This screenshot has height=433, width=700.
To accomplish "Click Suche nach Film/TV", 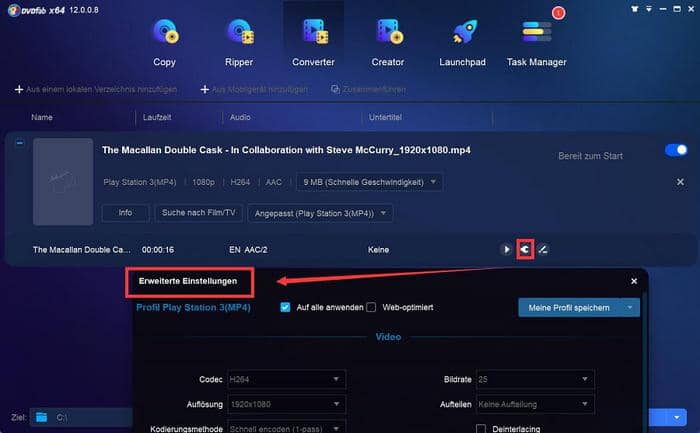I will point(199,213).
